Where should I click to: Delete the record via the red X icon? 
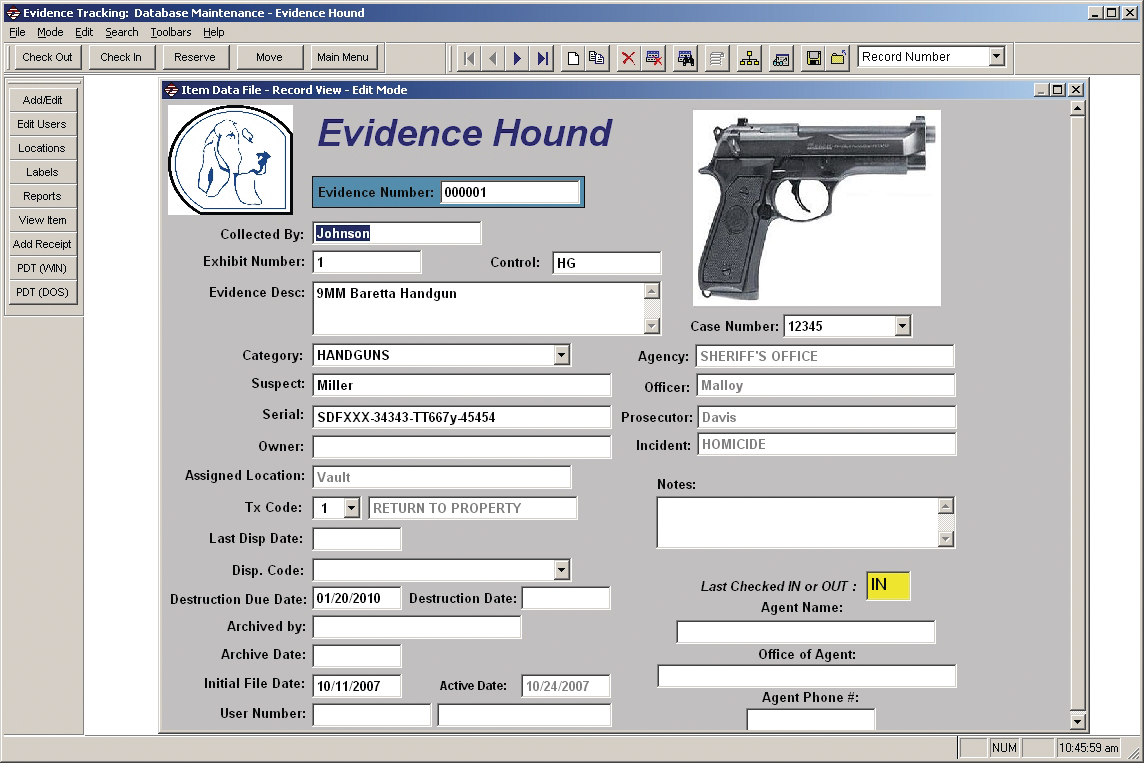[x=626, y=57]
